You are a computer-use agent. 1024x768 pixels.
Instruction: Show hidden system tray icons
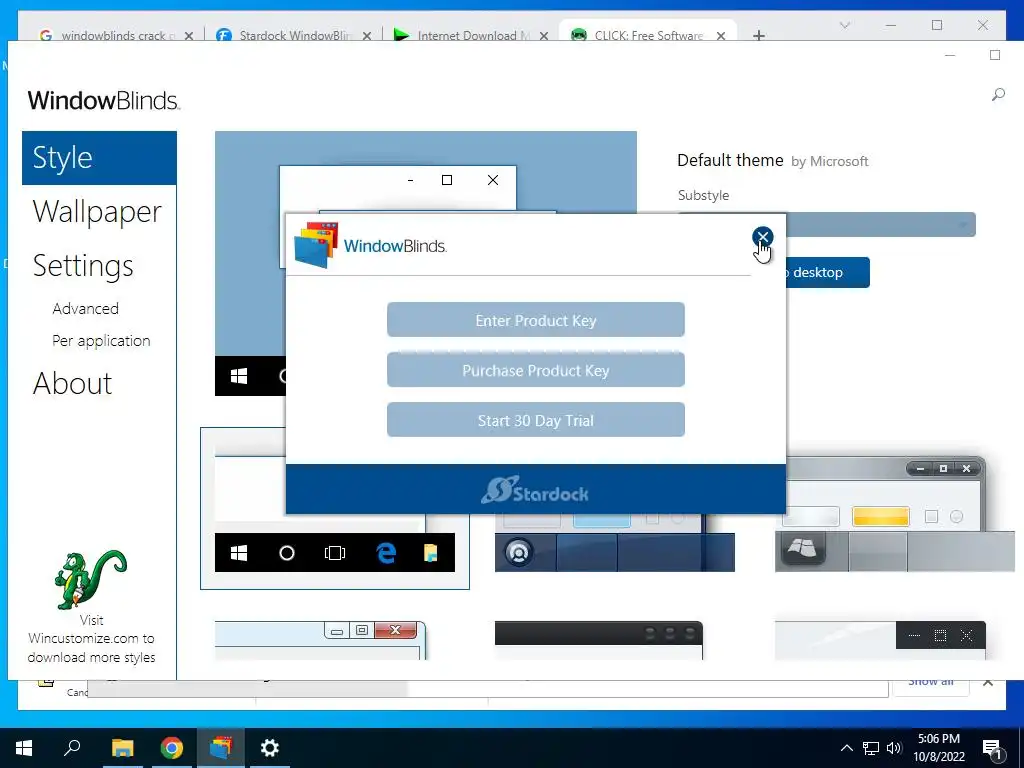pyautogui.click(x=846, y=748)
